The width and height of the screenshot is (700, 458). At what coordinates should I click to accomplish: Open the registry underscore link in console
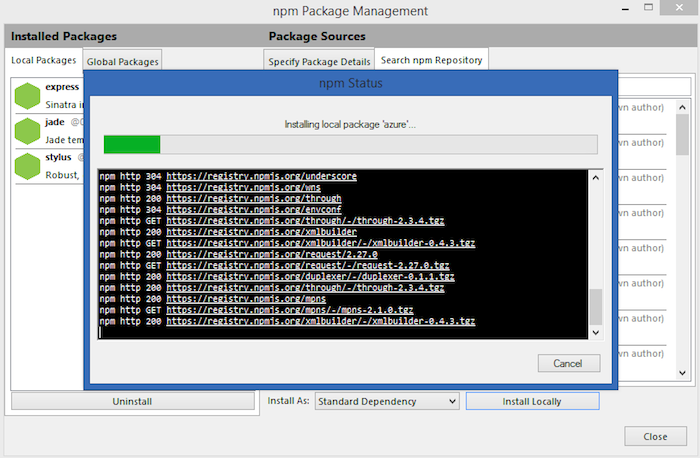click(261, 176)
